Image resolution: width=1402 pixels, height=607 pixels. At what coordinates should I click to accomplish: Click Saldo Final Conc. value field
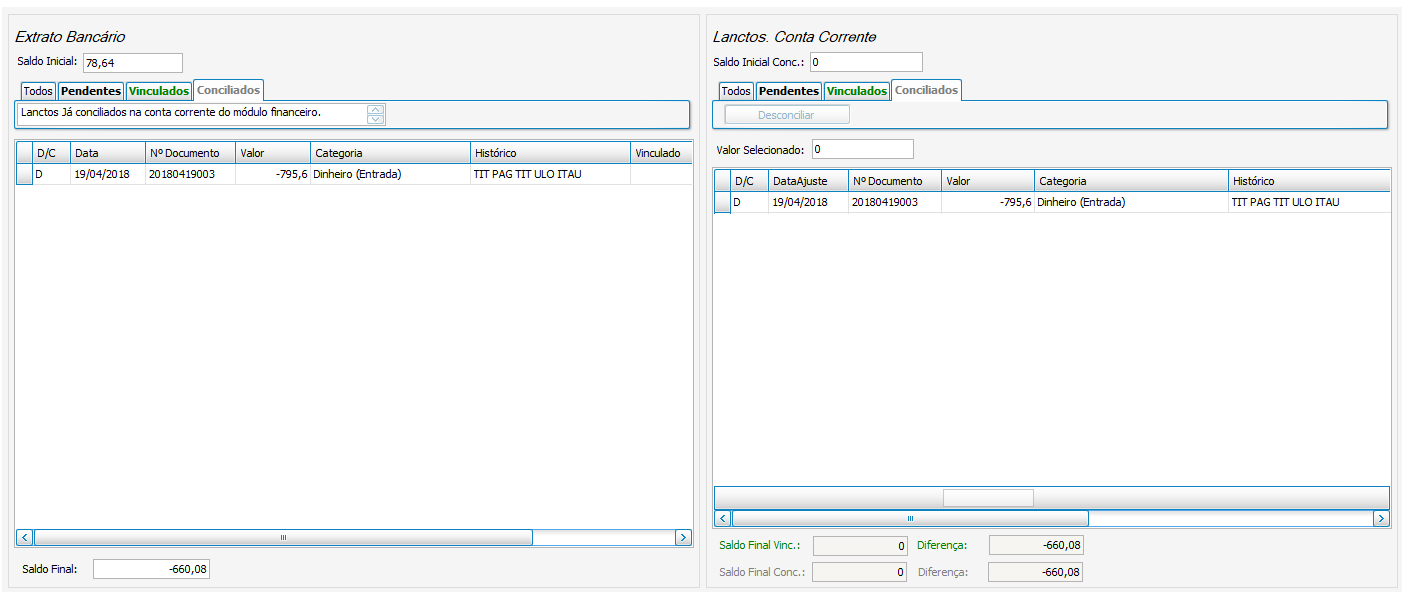click(x=860, y=572)
